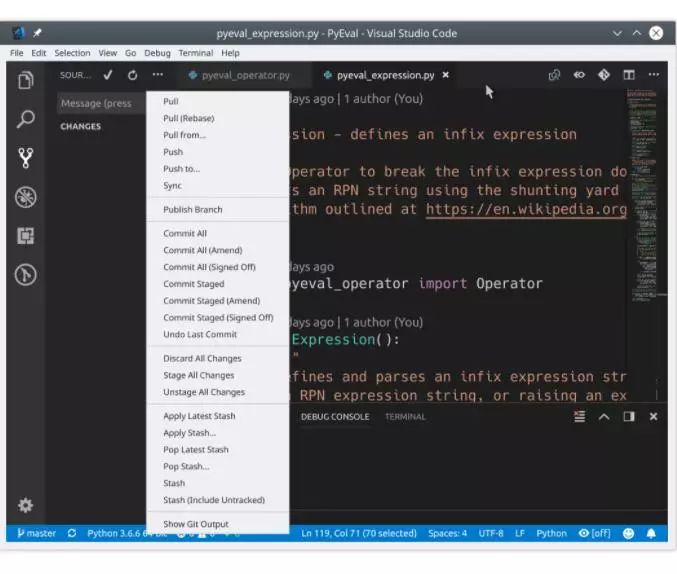Open editor more actions ellipsis
This screenshot has height=574, width=677.
(x=654, y=75)
